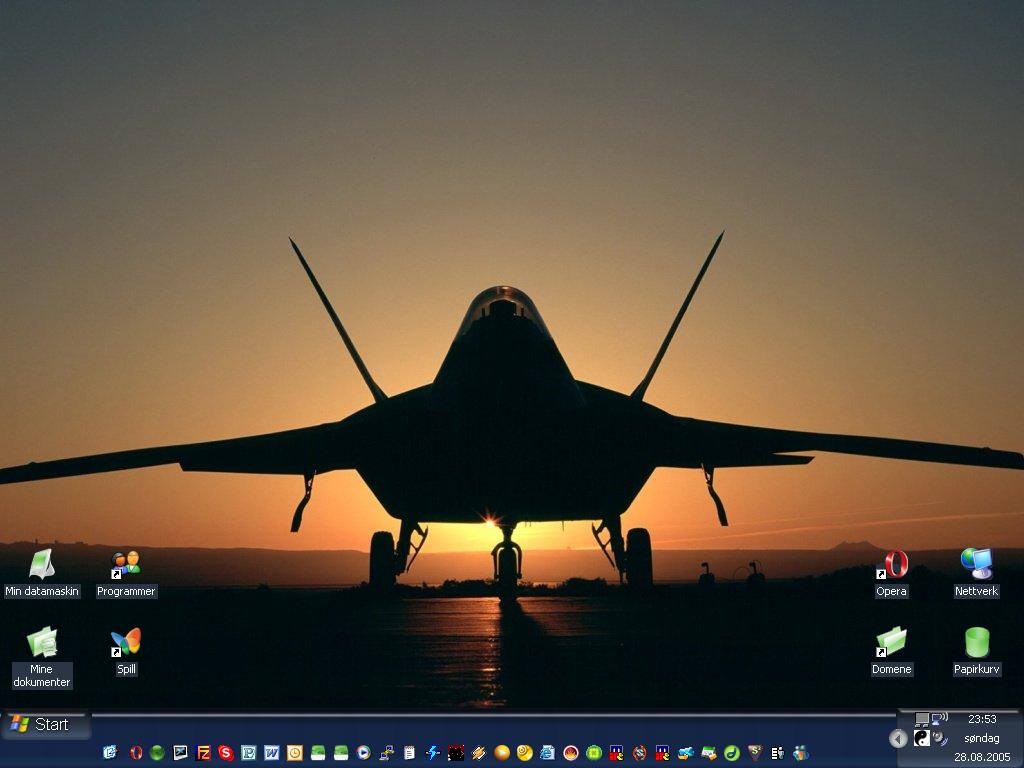The image size is (1024, 768).
Task: Click the circular sync arrows quick launch icon
Action: pos(639,752)
